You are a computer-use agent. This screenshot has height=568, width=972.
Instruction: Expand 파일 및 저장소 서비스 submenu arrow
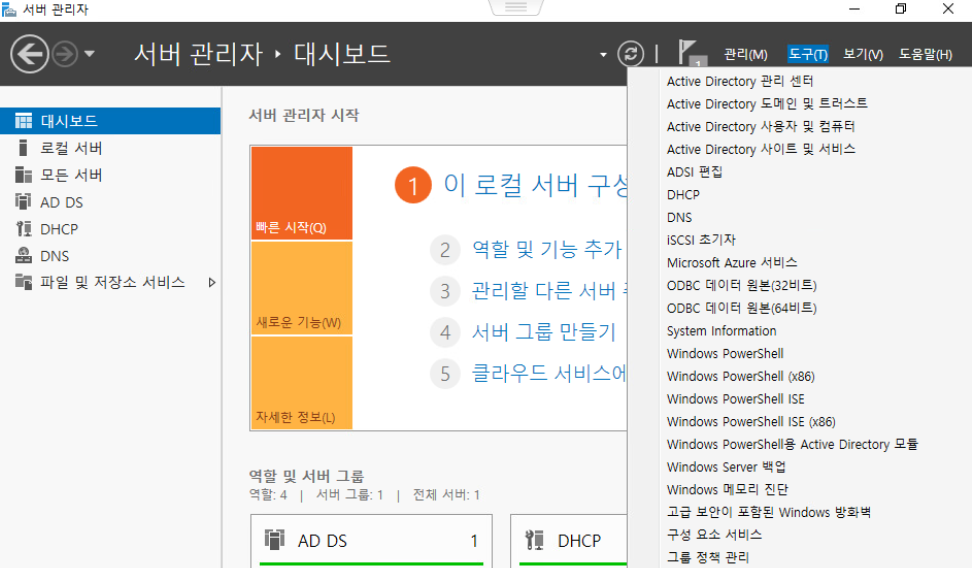pyautogui.click(x=211, y=282)
